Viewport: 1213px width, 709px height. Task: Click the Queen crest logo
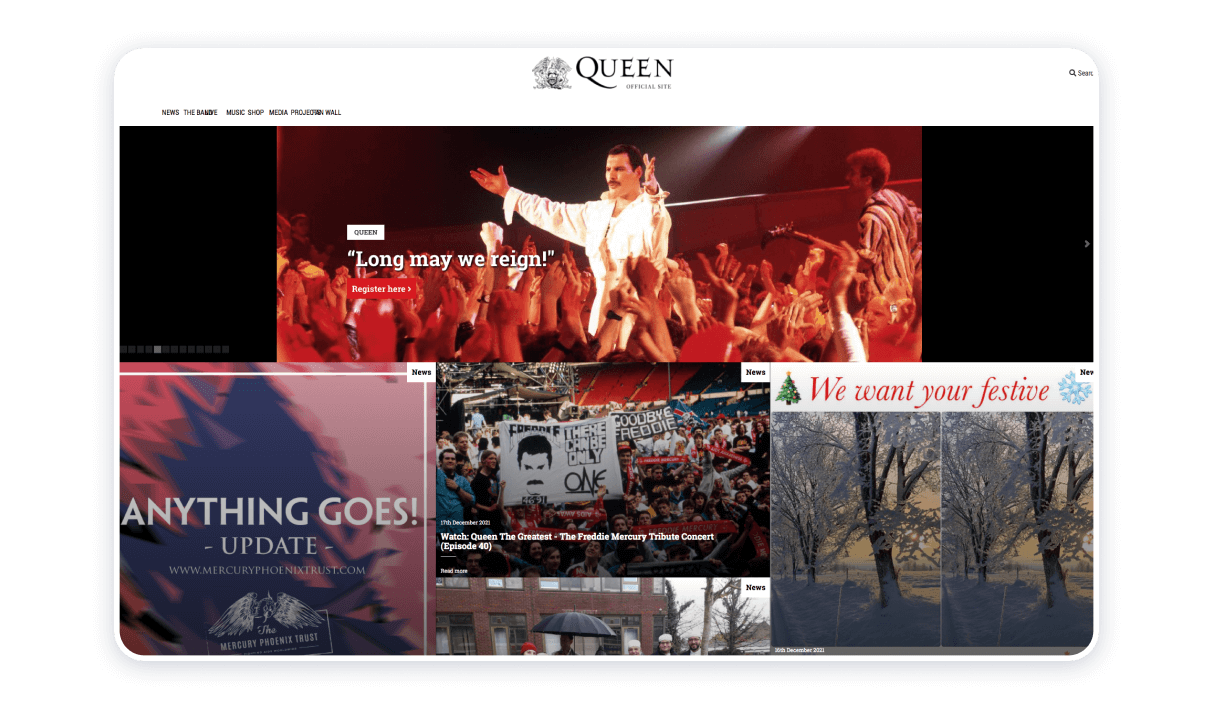[552, 73]
